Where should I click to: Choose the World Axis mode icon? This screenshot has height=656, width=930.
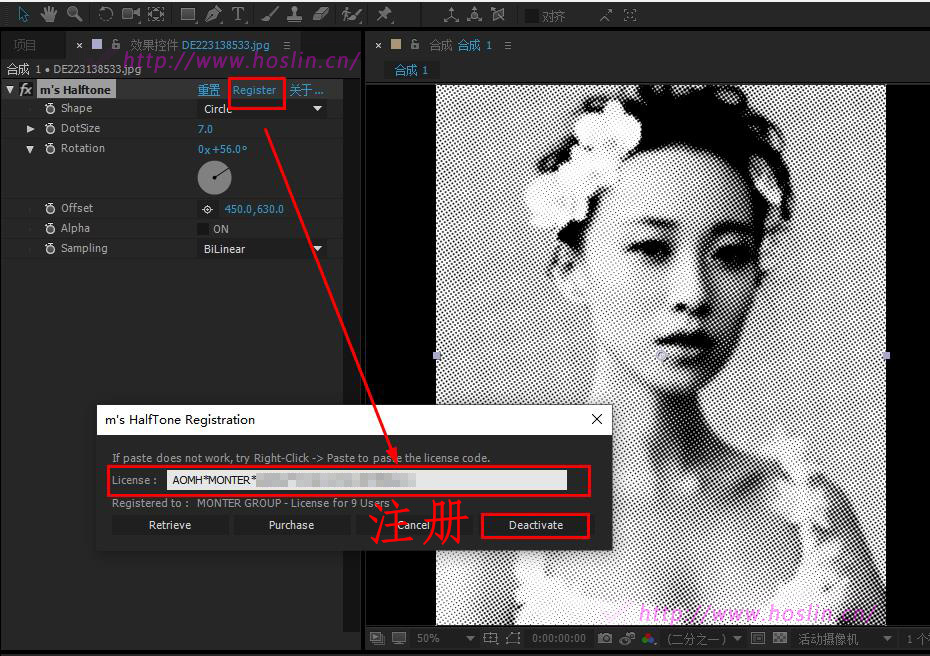474,15
